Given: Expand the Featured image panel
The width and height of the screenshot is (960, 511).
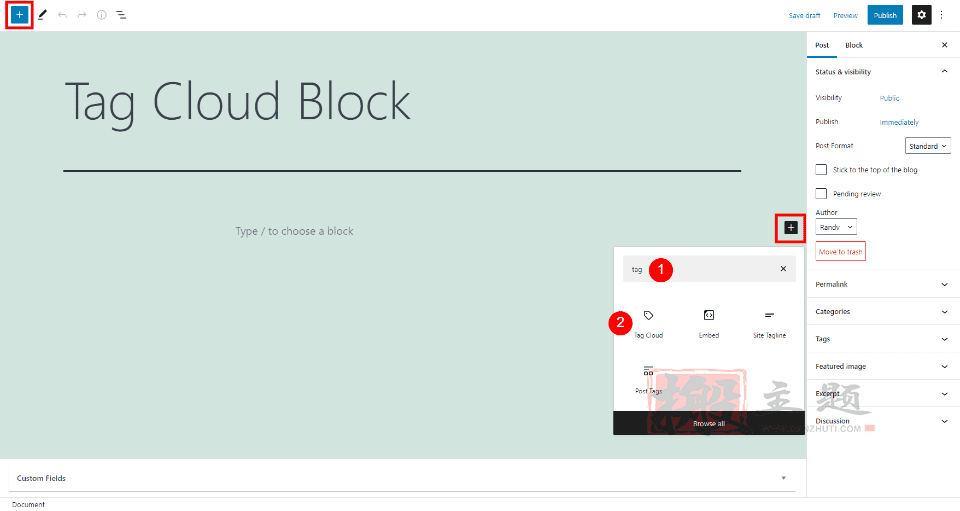Looking at the screenshot, I should 884,366.
